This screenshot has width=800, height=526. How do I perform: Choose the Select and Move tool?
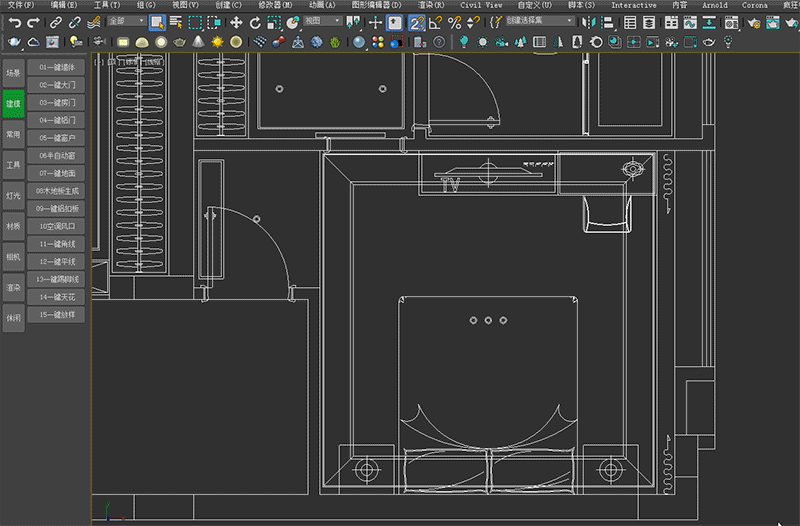point(236,21)
